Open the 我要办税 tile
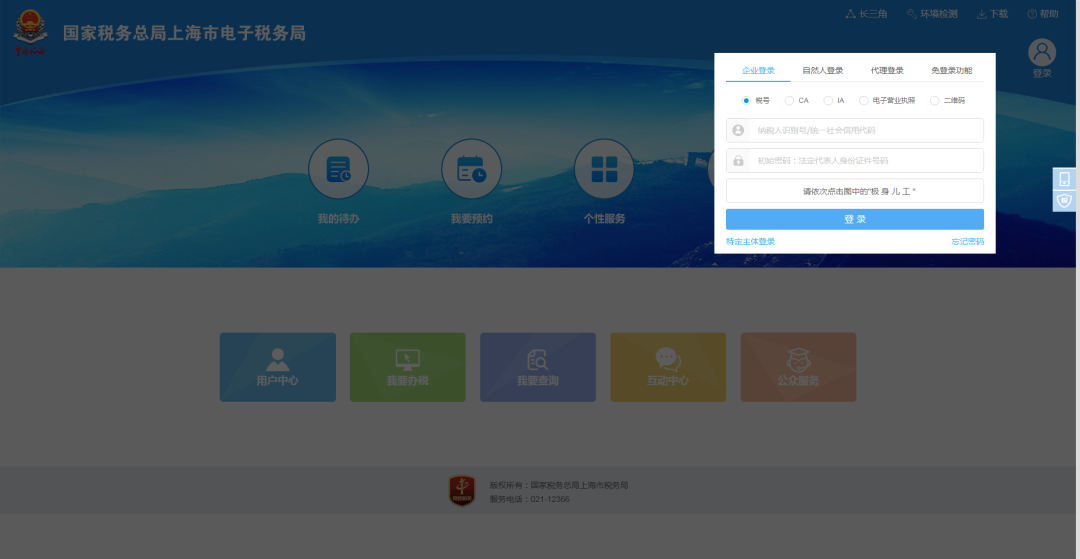The height and width of the screenshot is (559, 1080). click(408, 367)
